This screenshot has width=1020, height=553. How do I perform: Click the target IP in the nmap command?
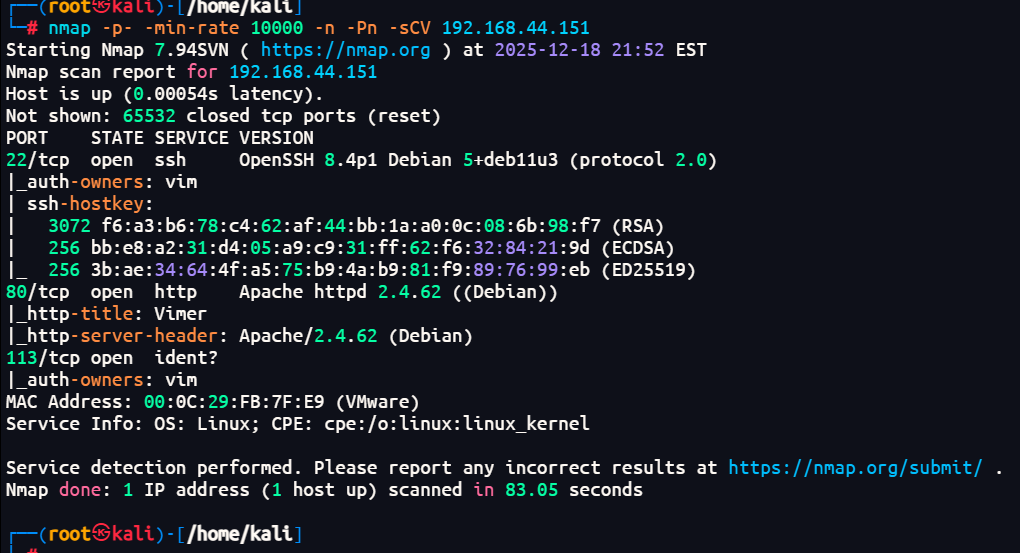516,28
